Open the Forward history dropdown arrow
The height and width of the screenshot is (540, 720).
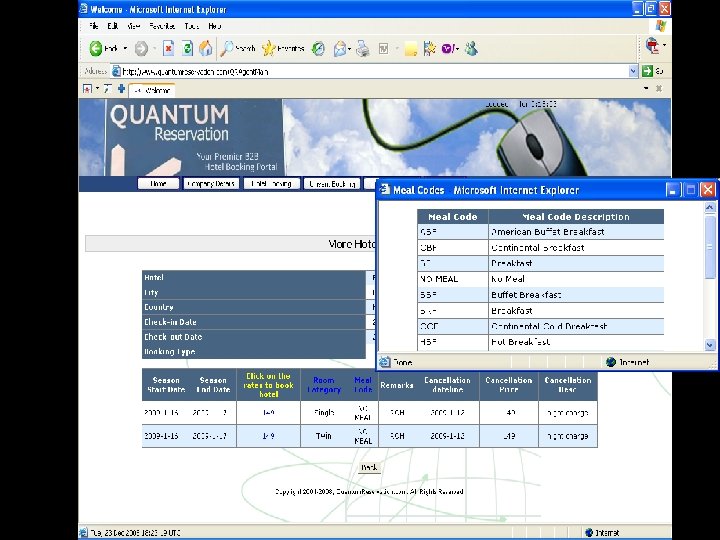(155, 48)
